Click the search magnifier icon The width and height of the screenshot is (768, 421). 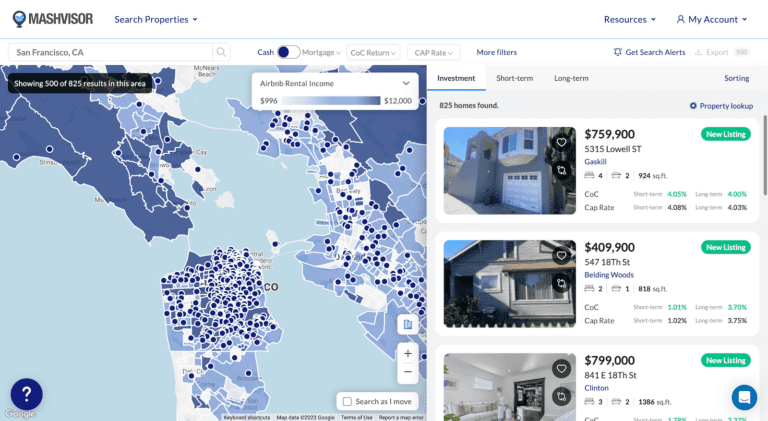point(220,52)
